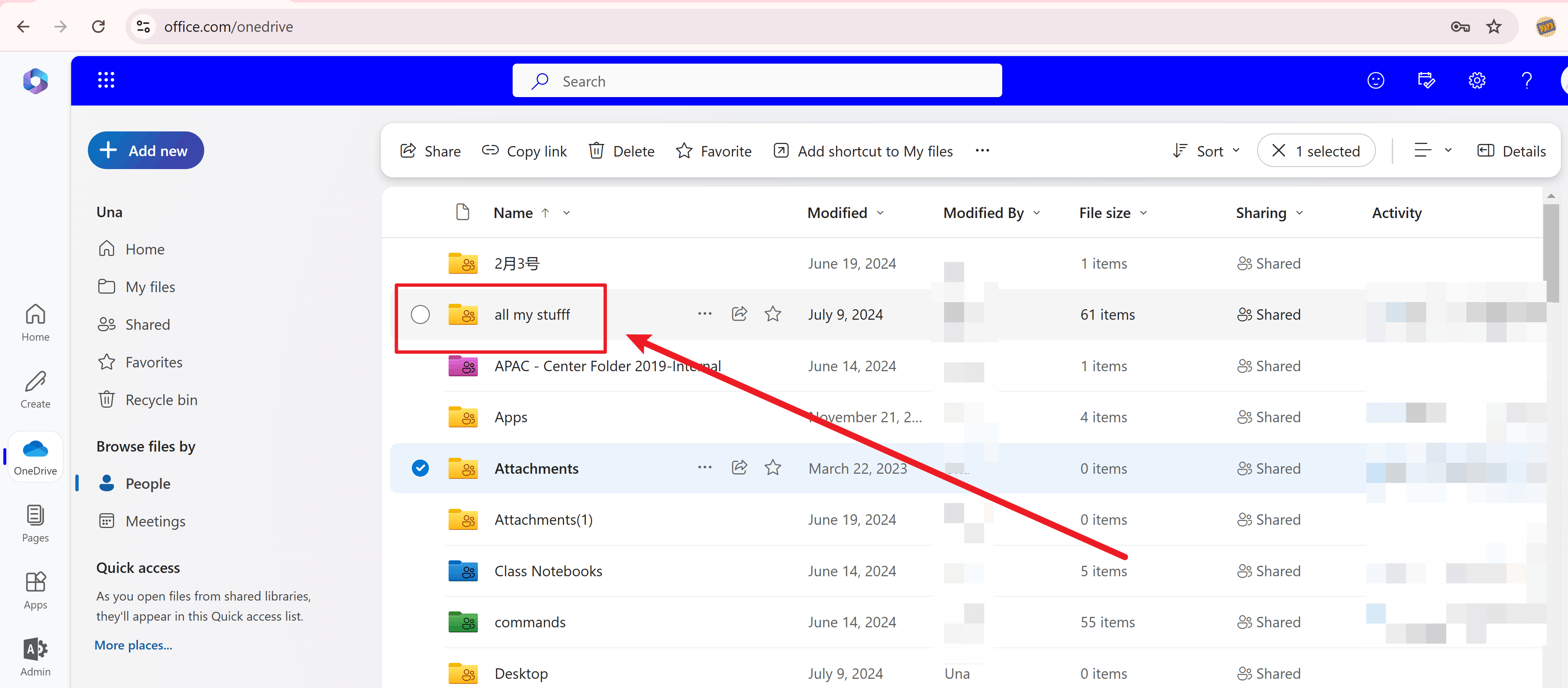Click the browser password key icon
This screenshot has width=1568, height=688.
[1460, 26]
